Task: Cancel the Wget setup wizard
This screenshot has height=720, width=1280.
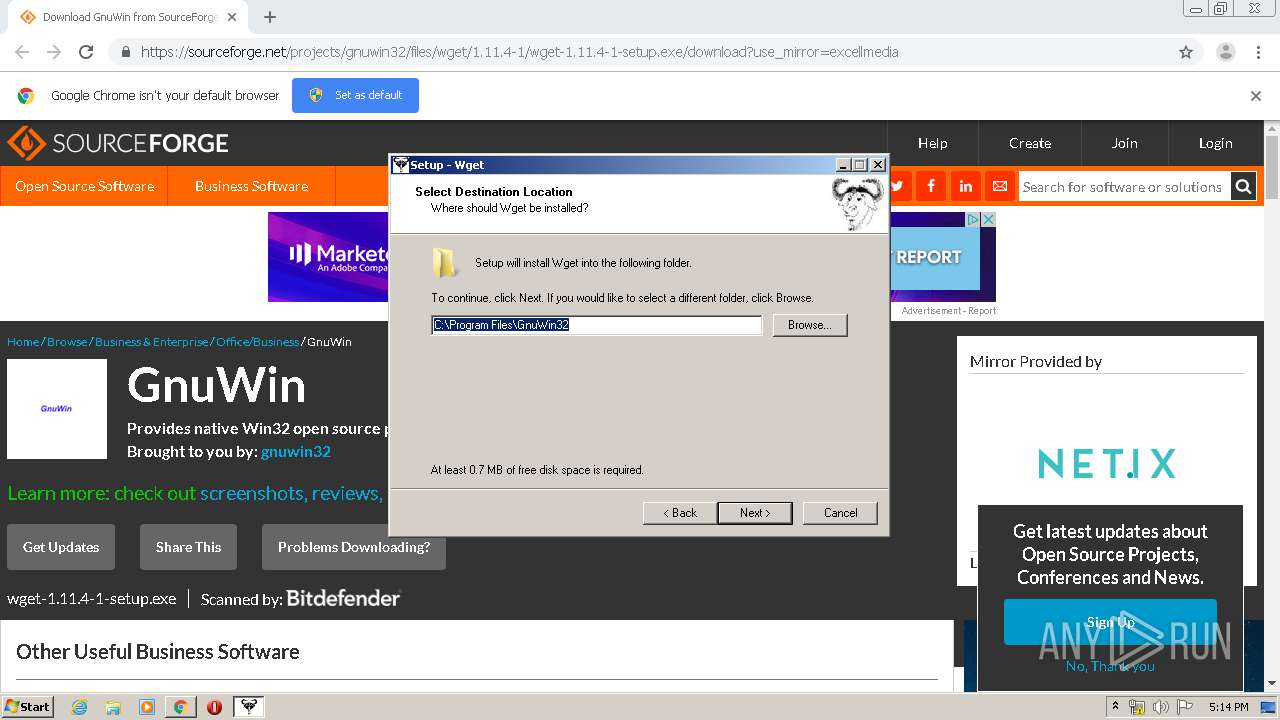Action: [840, 513]
